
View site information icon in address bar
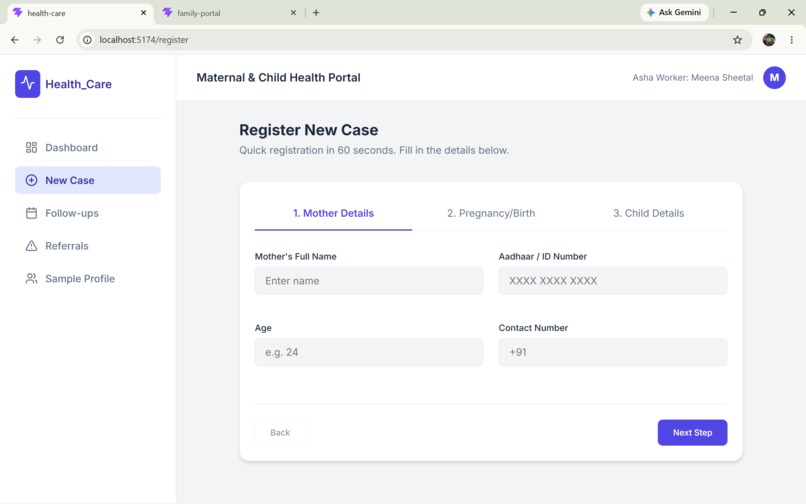[87, 40]
